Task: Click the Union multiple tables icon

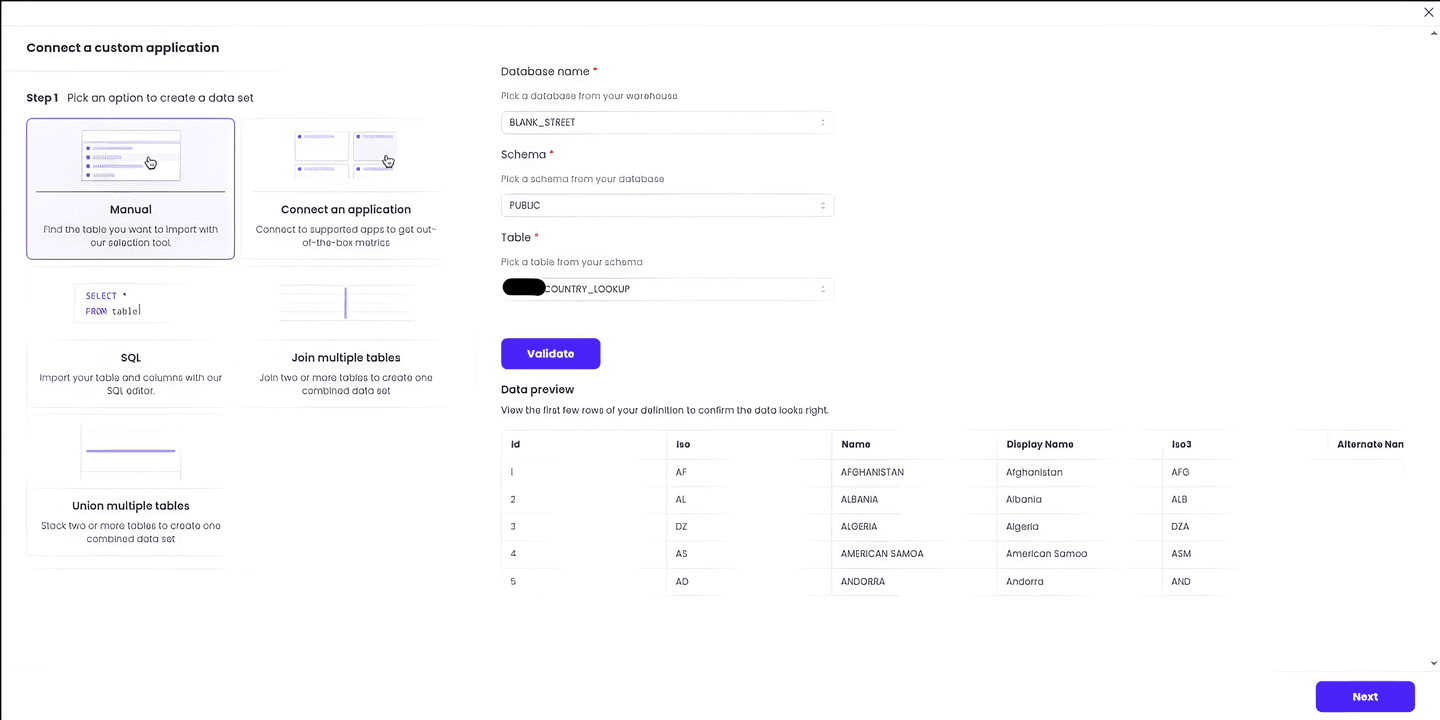Action: (x=130, y=451)
